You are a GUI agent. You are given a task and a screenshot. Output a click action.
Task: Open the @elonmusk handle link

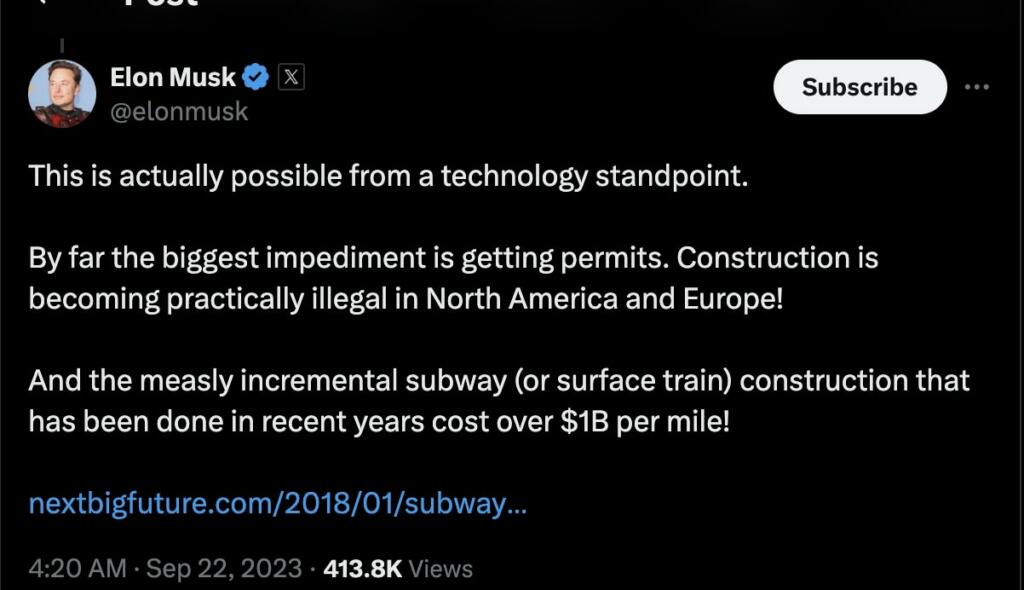coord(179,112)
